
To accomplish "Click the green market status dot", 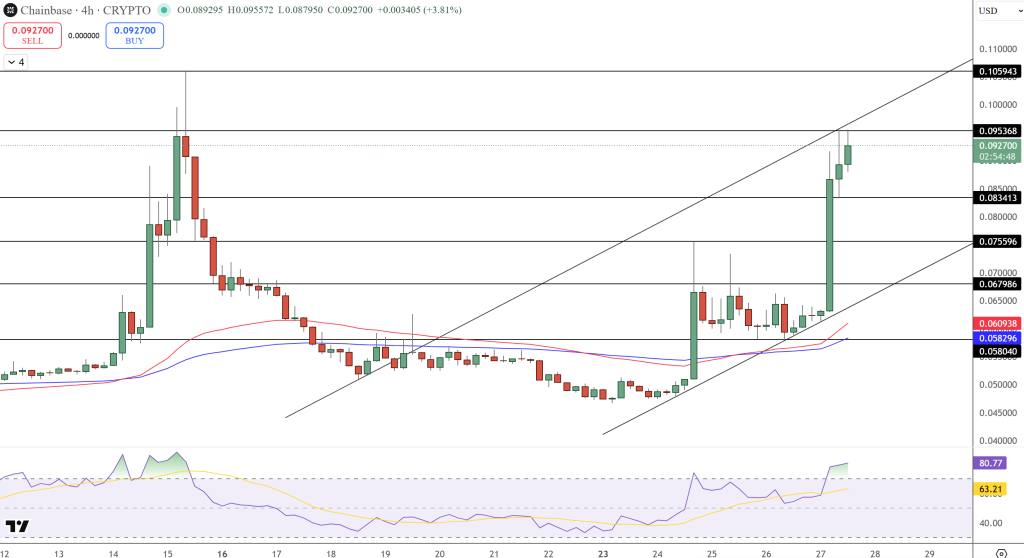I will pos(164,10).
